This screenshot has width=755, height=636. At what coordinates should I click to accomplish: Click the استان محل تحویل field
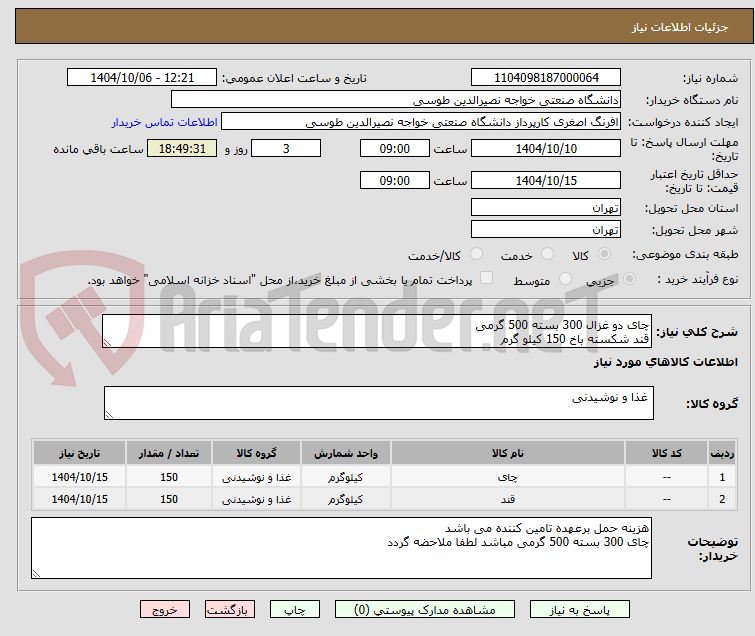546,208
